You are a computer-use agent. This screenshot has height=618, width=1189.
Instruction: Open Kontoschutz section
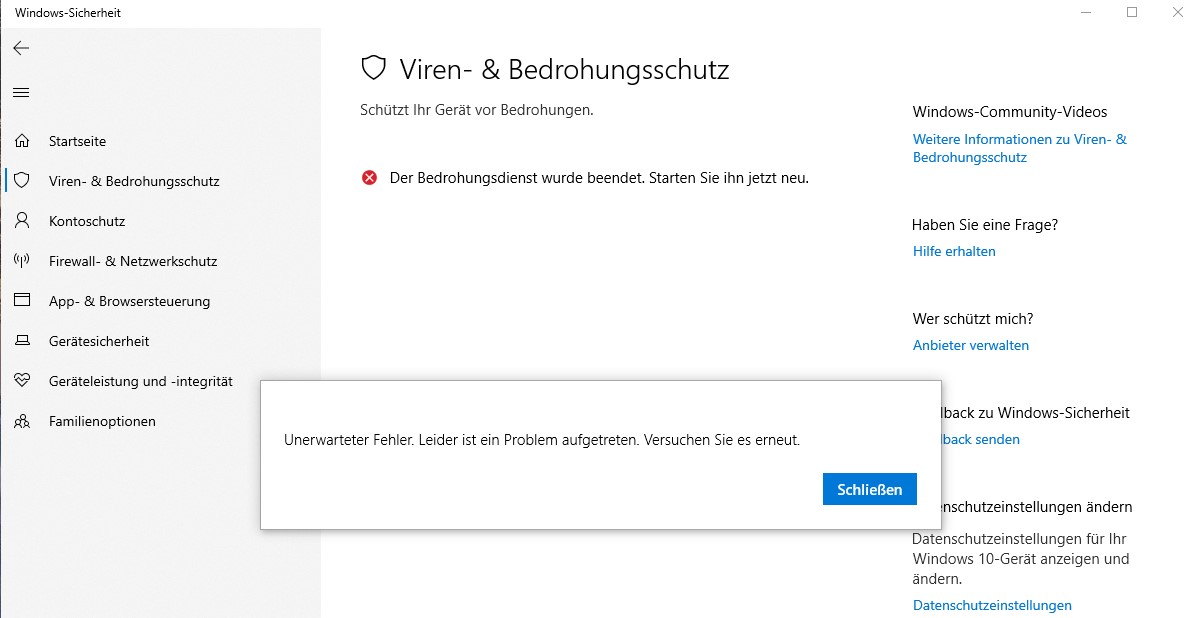87,221
